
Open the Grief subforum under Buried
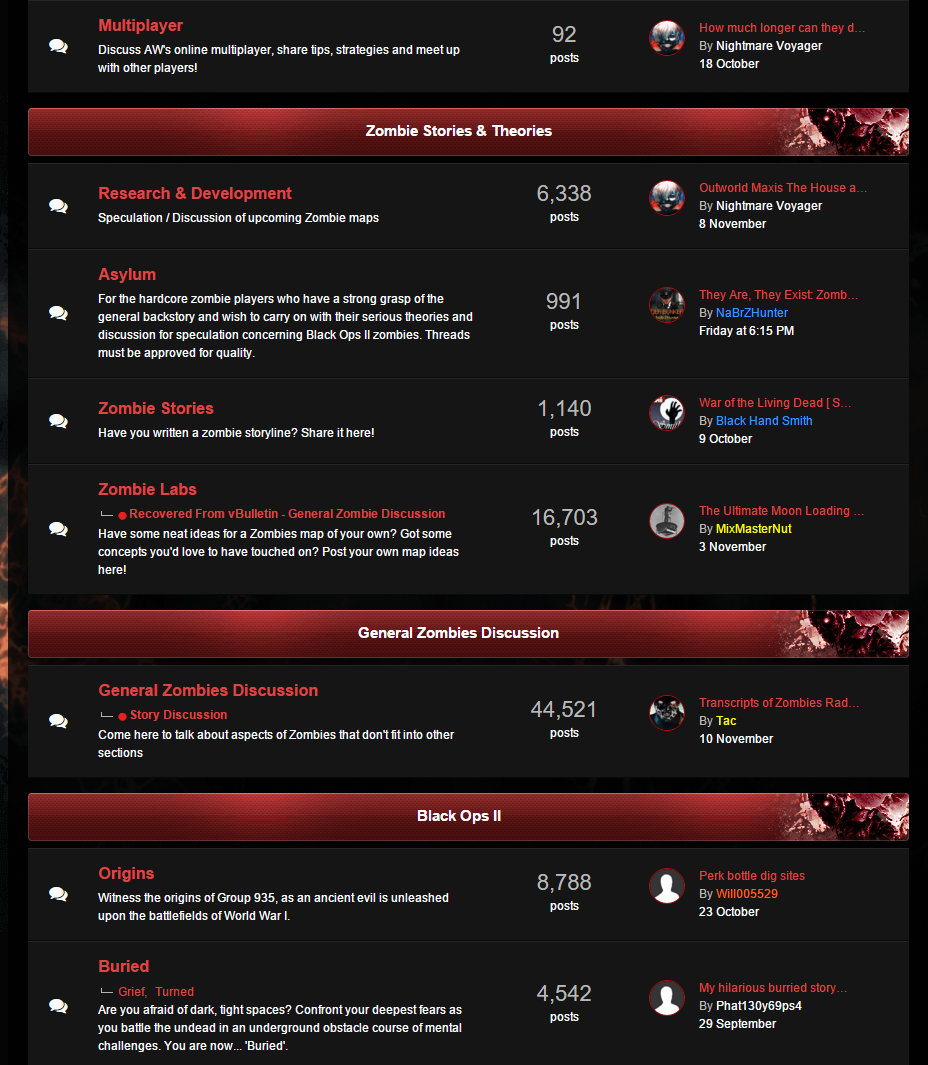pos(132,992)
